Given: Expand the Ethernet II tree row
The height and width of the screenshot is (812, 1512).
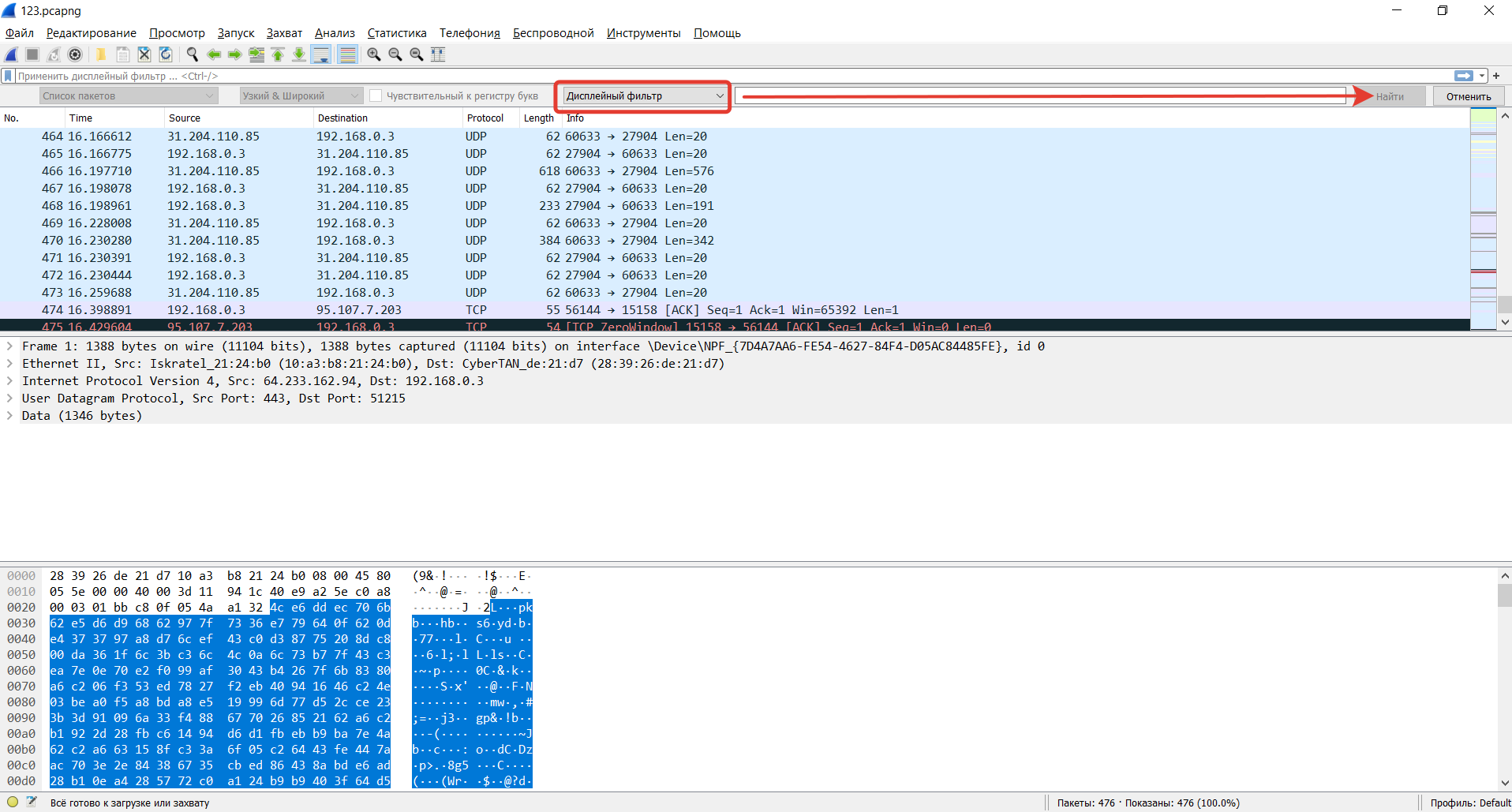Looking at the screenshot, I should click(x=9, y=364).
